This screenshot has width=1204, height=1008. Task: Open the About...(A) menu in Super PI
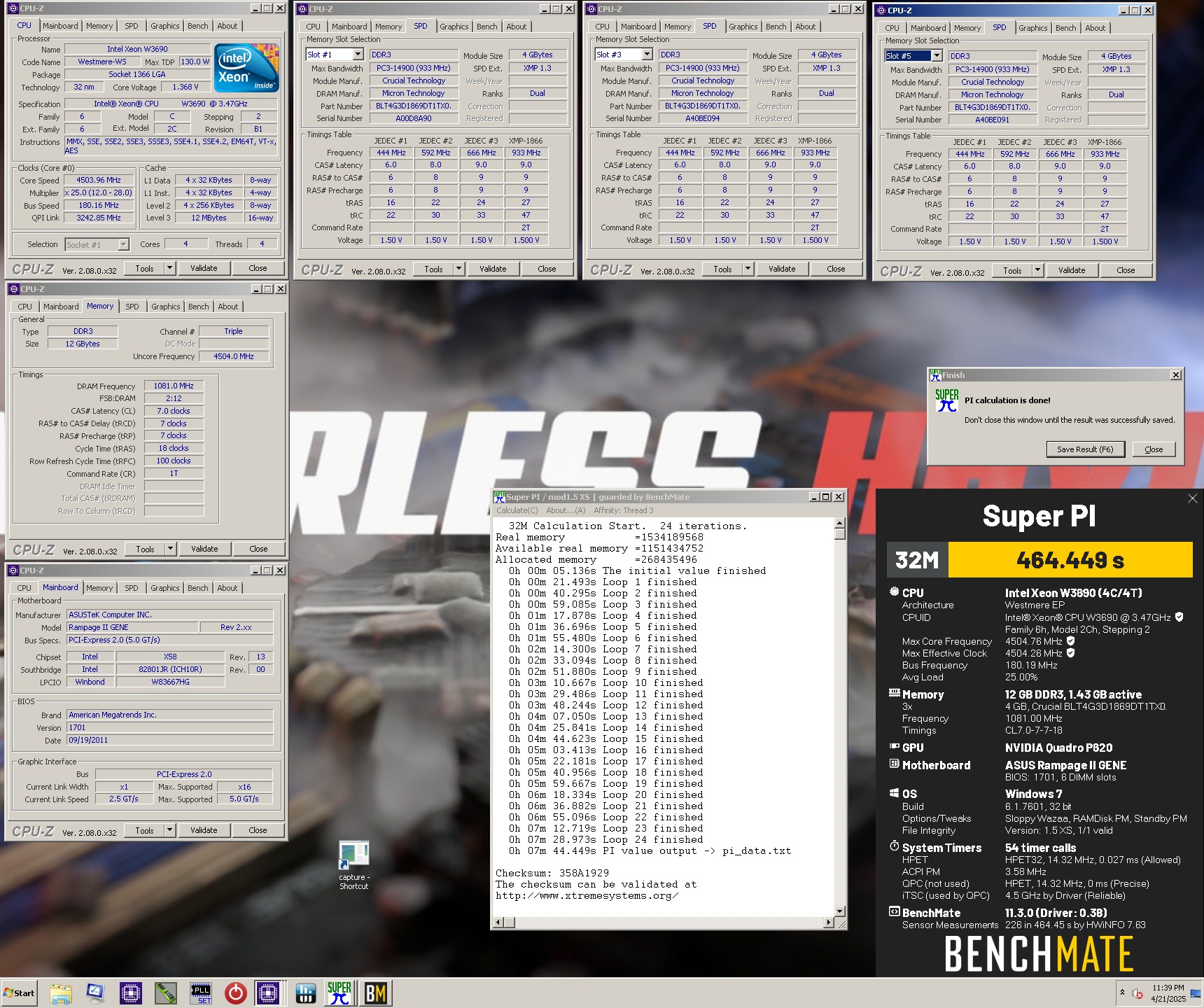click(x=566, y=510)
